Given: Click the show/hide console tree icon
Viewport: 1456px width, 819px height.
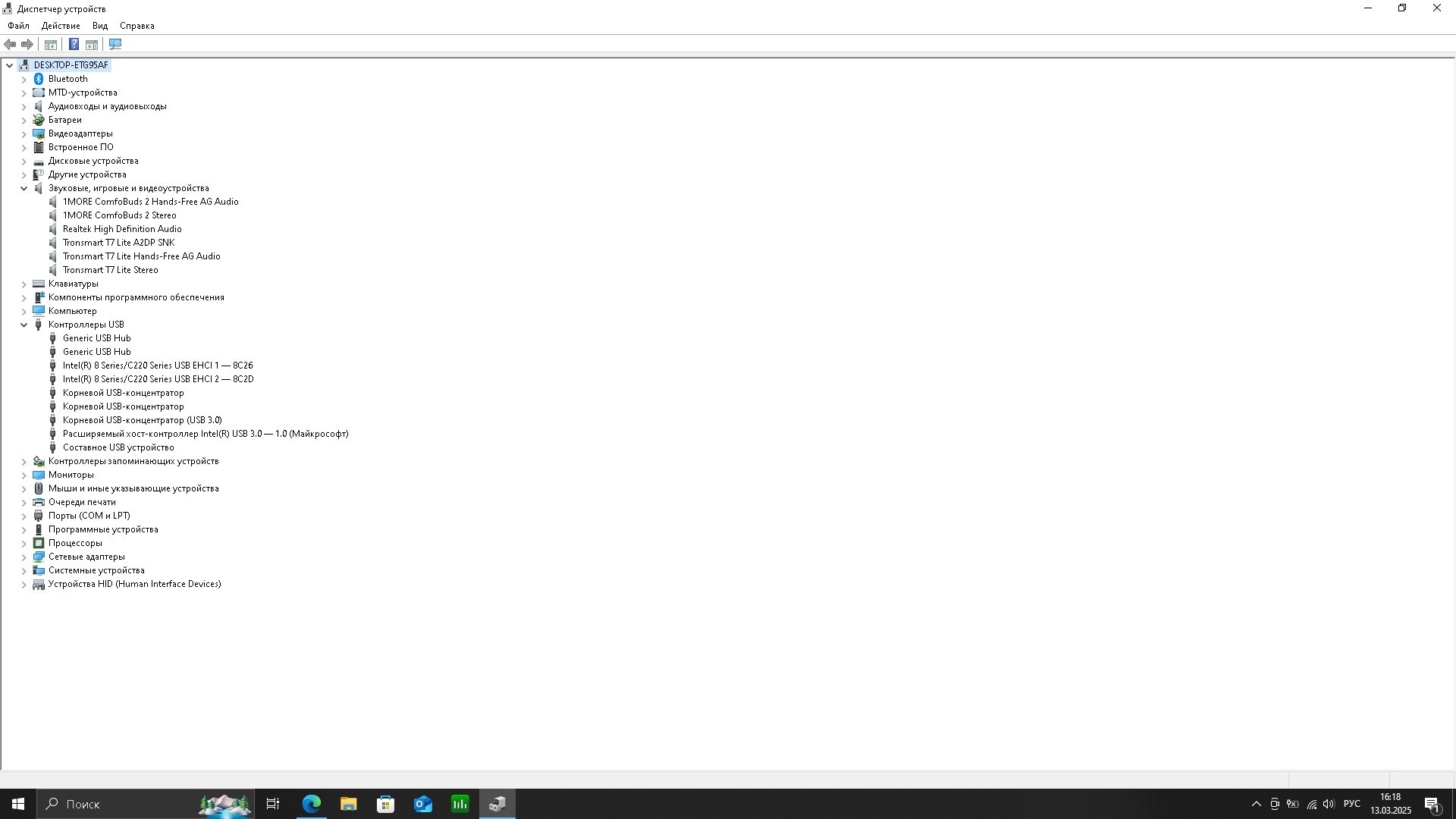Looking at the screenshot, I should pyautogui.click(x=51, y=45).
